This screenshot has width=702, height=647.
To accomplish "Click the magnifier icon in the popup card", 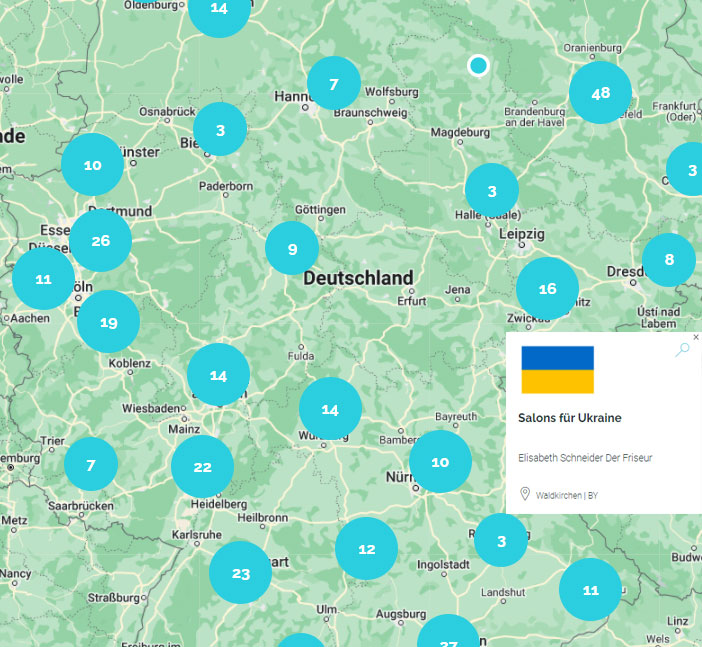I will click(x=683, y=350).
